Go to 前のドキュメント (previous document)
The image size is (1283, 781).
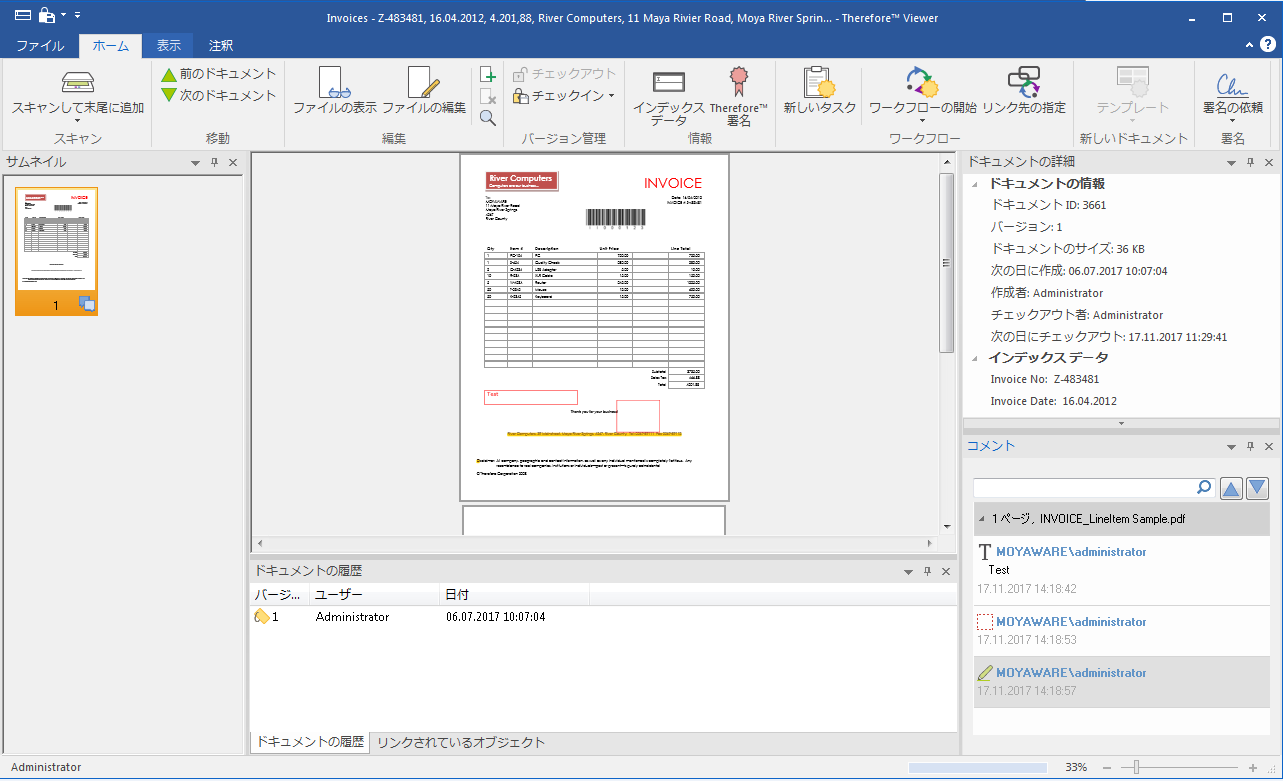tap(218, 74)
